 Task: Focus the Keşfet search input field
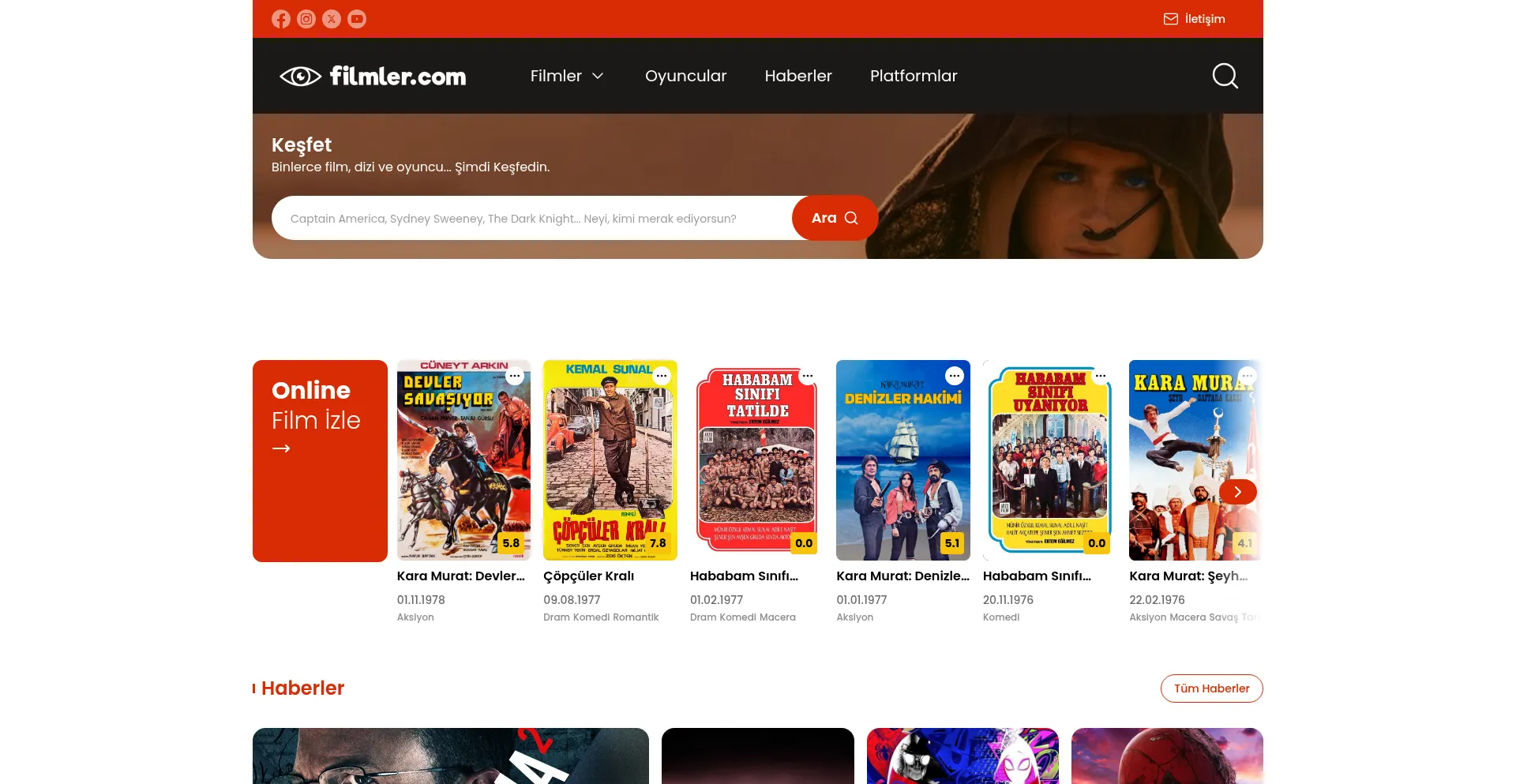coord(532,218)
